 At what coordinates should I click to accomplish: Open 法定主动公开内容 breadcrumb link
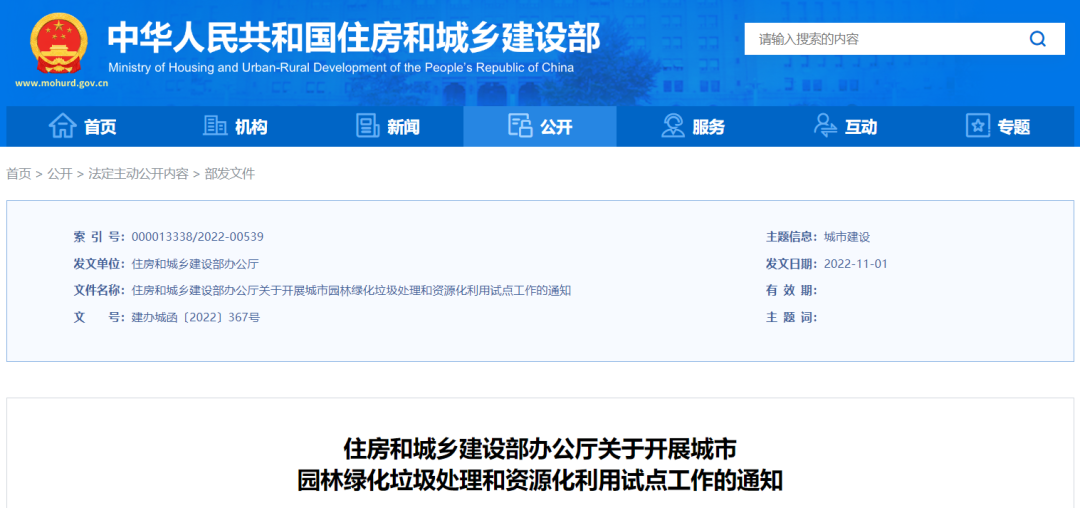click(x=138, y=174)
